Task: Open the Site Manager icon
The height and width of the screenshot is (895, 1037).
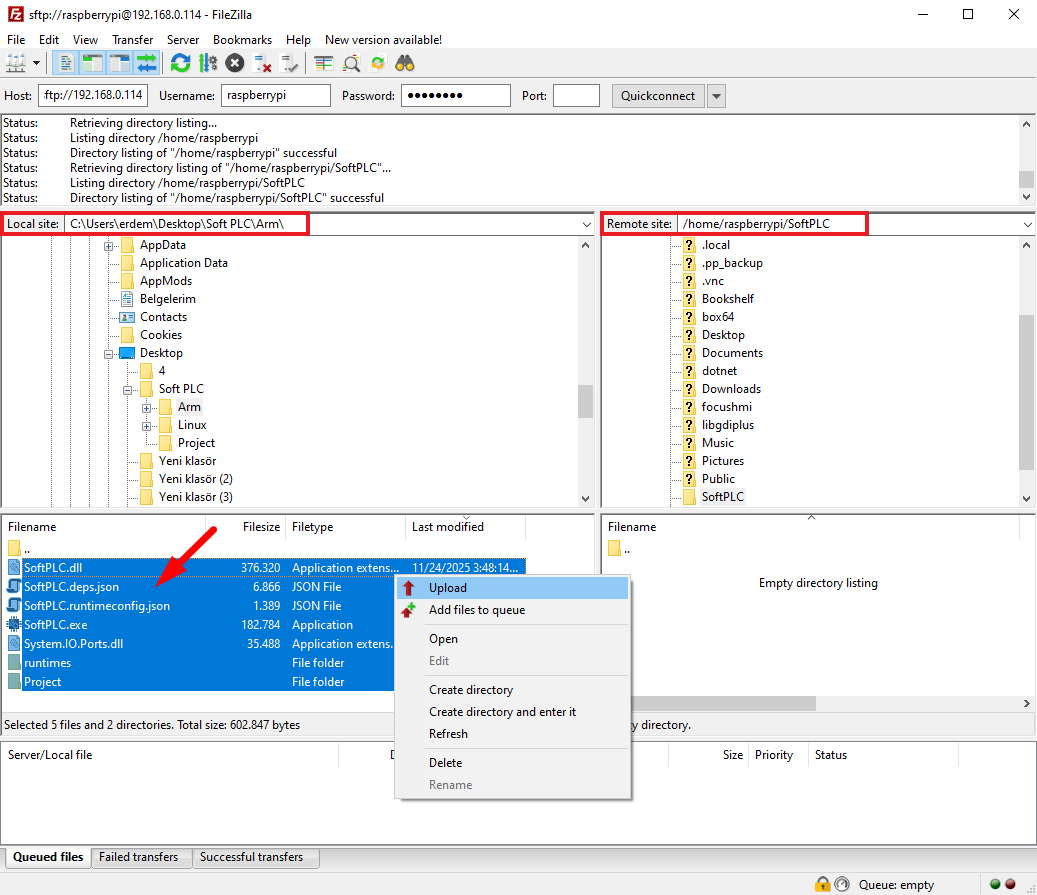Action: 16,63
